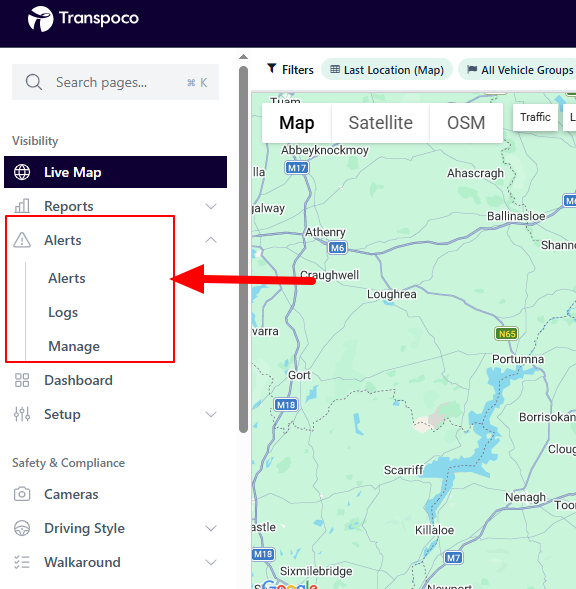Switch map to Satellite view
The width and height of the screenshot is (576, 589).
pyautogui.click(x=380, y=123)
